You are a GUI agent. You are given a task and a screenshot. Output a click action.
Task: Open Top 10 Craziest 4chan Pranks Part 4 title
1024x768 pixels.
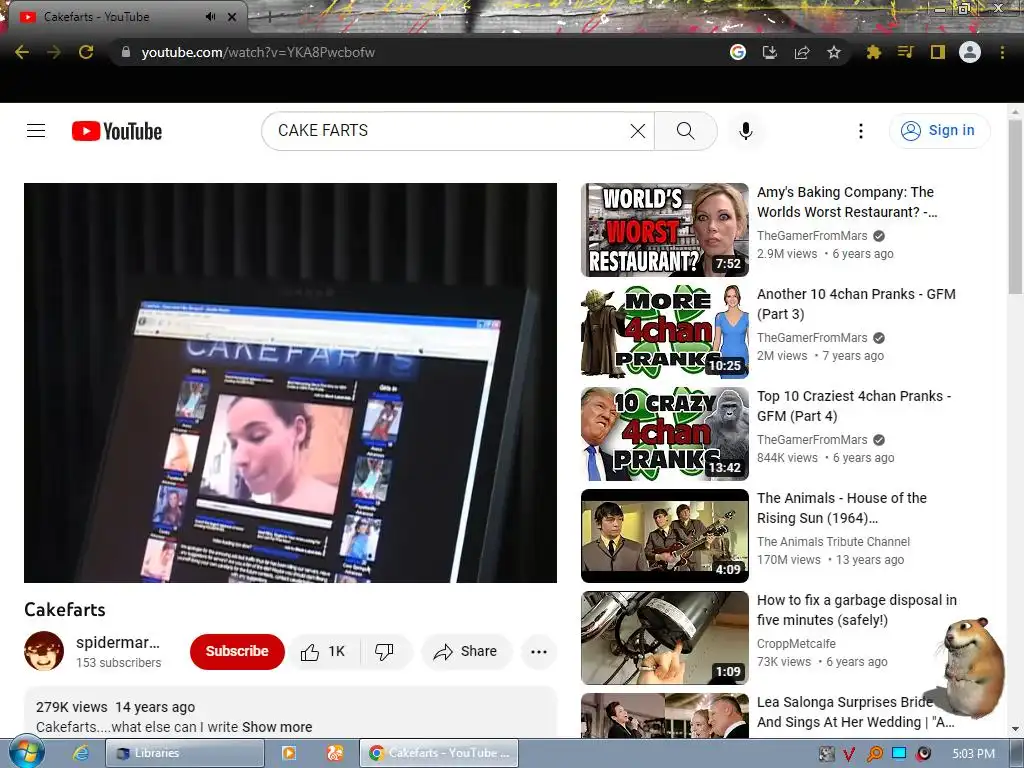click(854, 406)
